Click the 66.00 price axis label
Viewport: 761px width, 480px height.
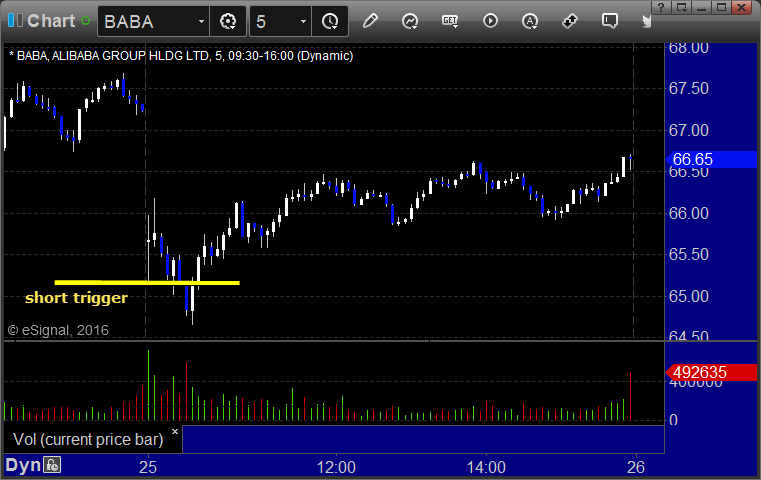point(689,213)
